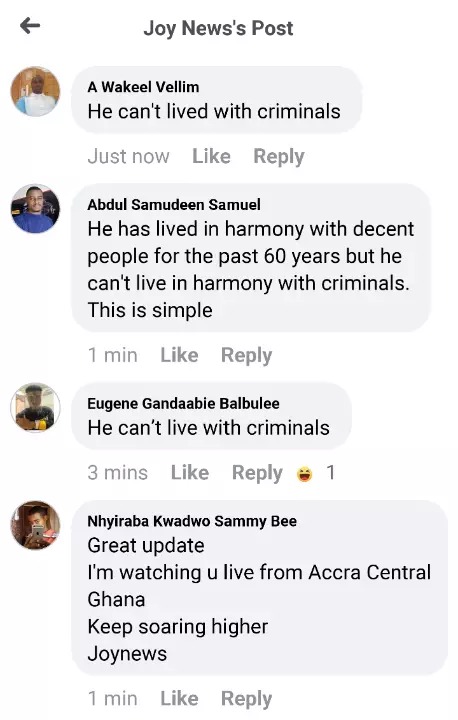This screenshot has width=458, height=720.
Task: View the laughing emoji reaction on Eugene's comment
Action: (x=304, y=473)
